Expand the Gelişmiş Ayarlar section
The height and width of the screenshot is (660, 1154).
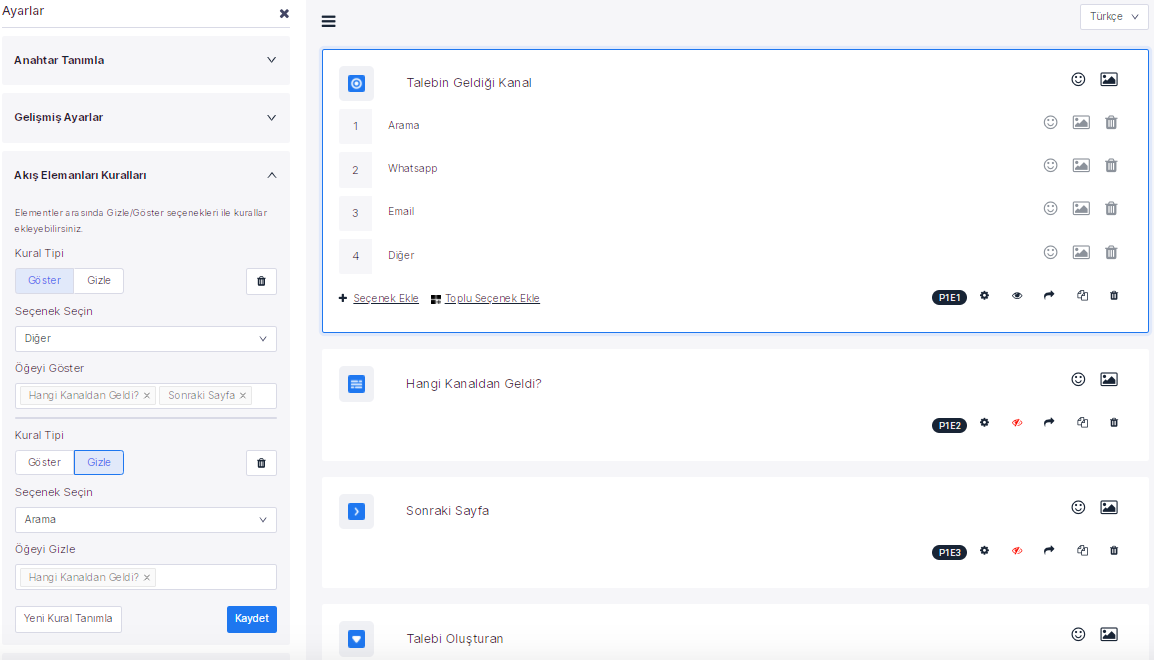pos(145,118)
